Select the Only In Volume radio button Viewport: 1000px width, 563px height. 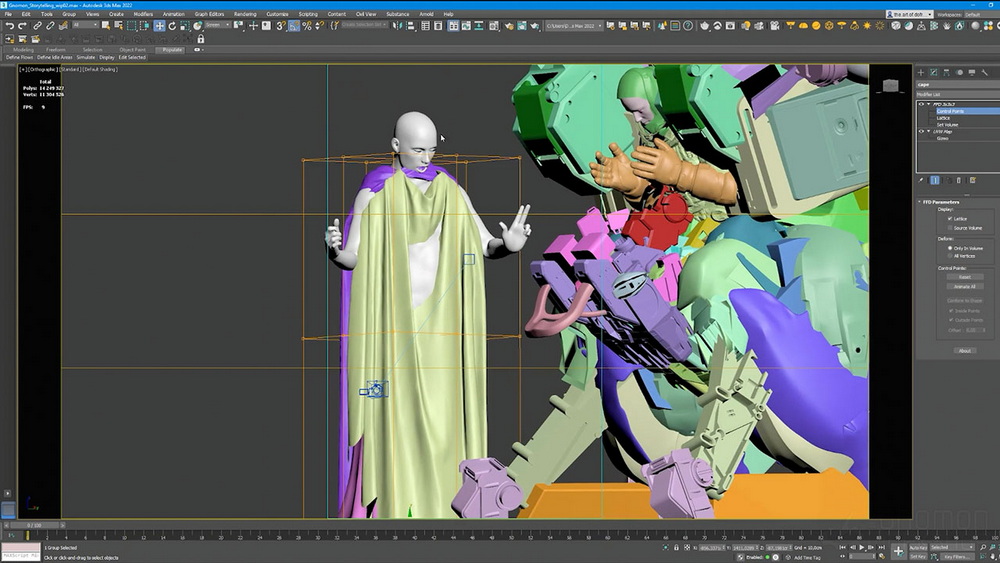coord(950,248)
